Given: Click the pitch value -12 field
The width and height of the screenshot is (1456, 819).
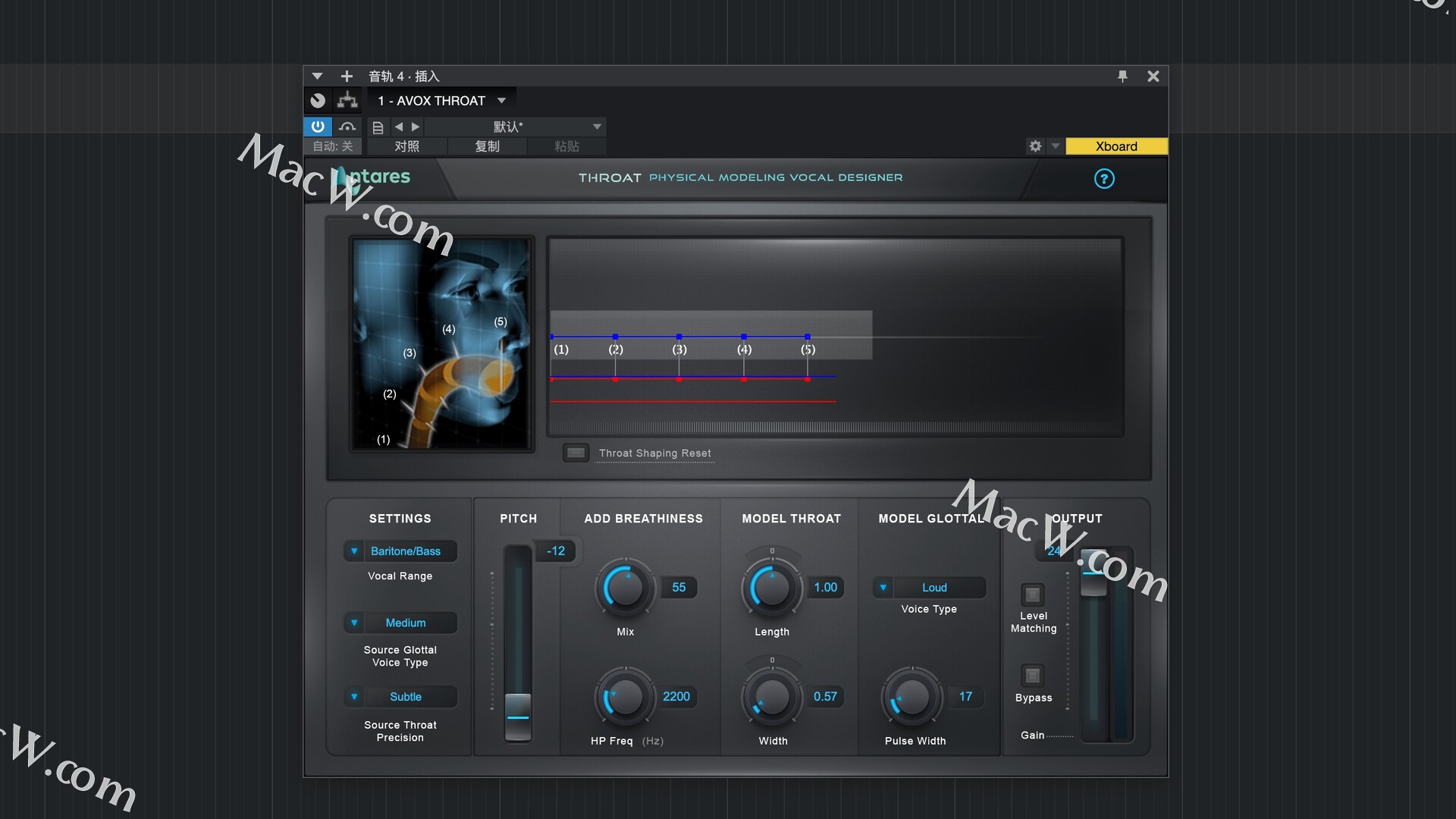Looking at the screenshot, I should 556,551.
